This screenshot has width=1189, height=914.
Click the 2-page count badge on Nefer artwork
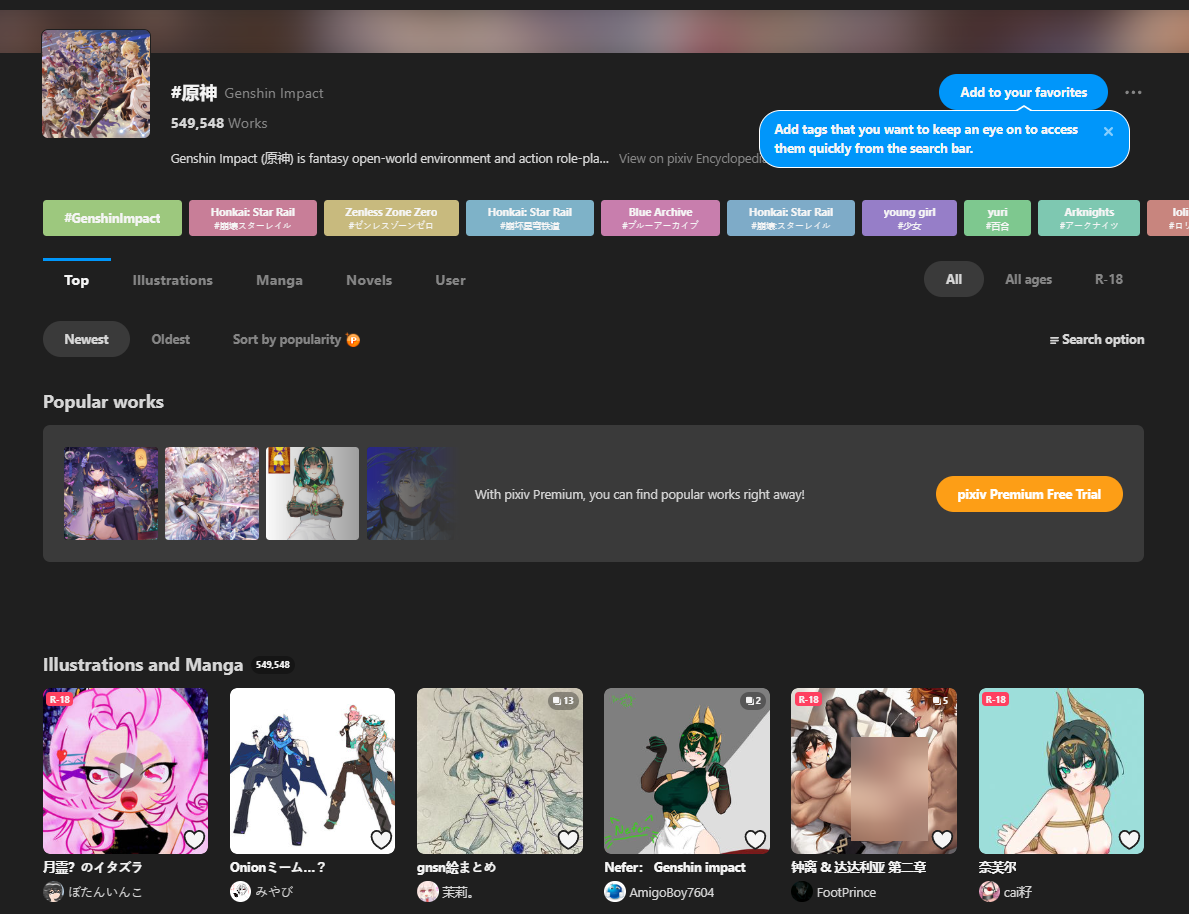click(x=753, y=701)
